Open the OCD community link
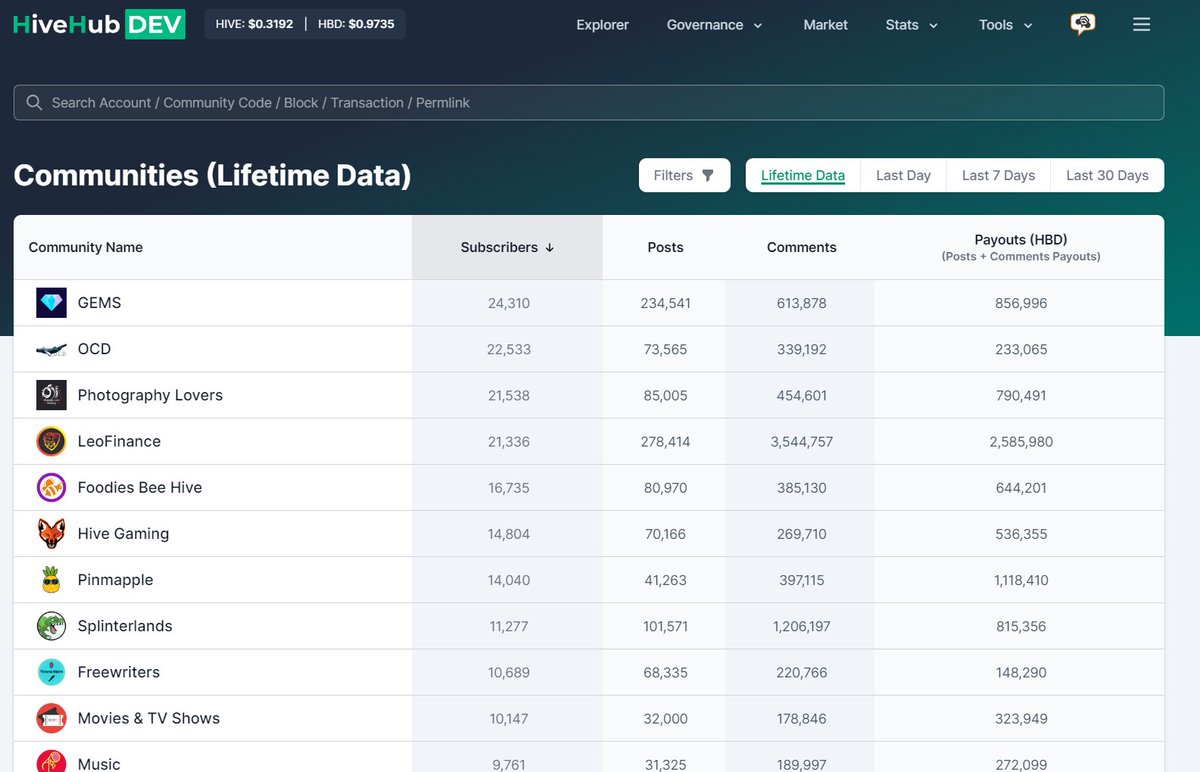Screen dimensions: 1200x772 pyautogui.click(x=94, y=349)
